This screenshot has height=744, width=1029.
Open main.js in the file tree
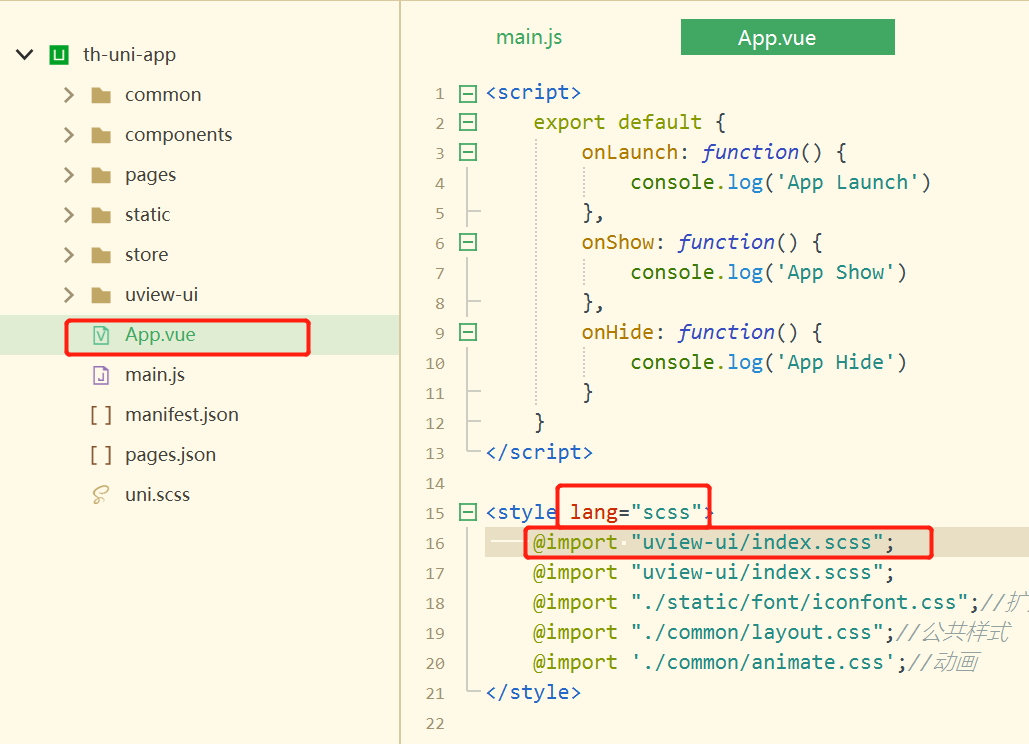tap(155, 375)
